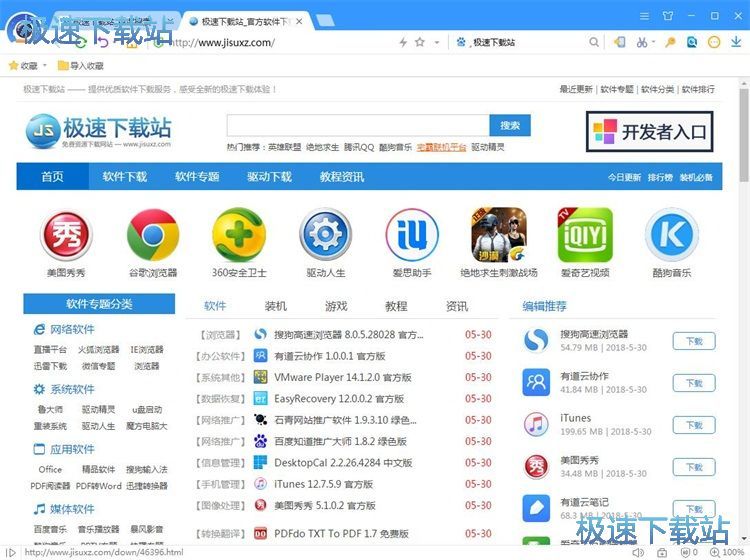Select the 驱动下载 navigation item
Viewport: 750px width, 560px height.
click(269, 176)
